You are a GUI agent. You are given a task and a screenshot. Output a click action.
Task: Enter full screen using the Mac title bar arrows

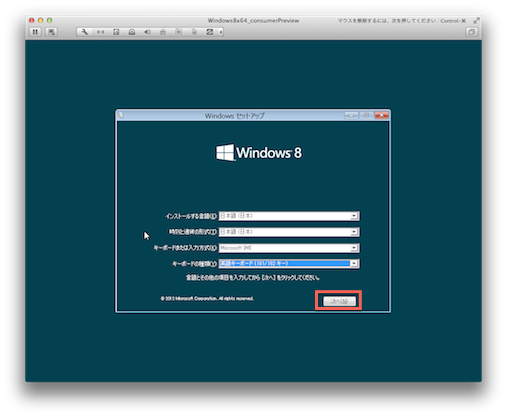(476, 21)
